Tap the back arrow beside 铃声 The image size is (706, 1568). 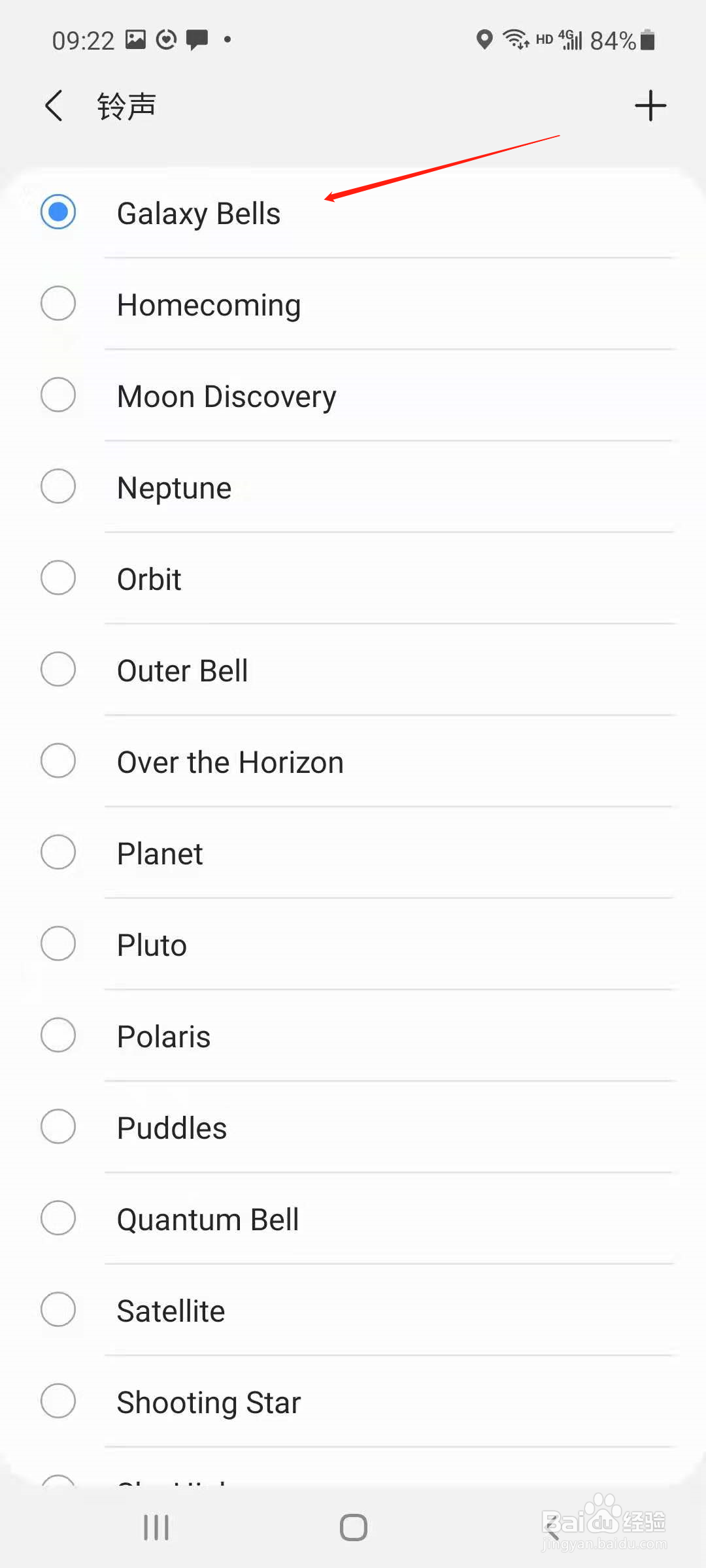pos(54,106)
